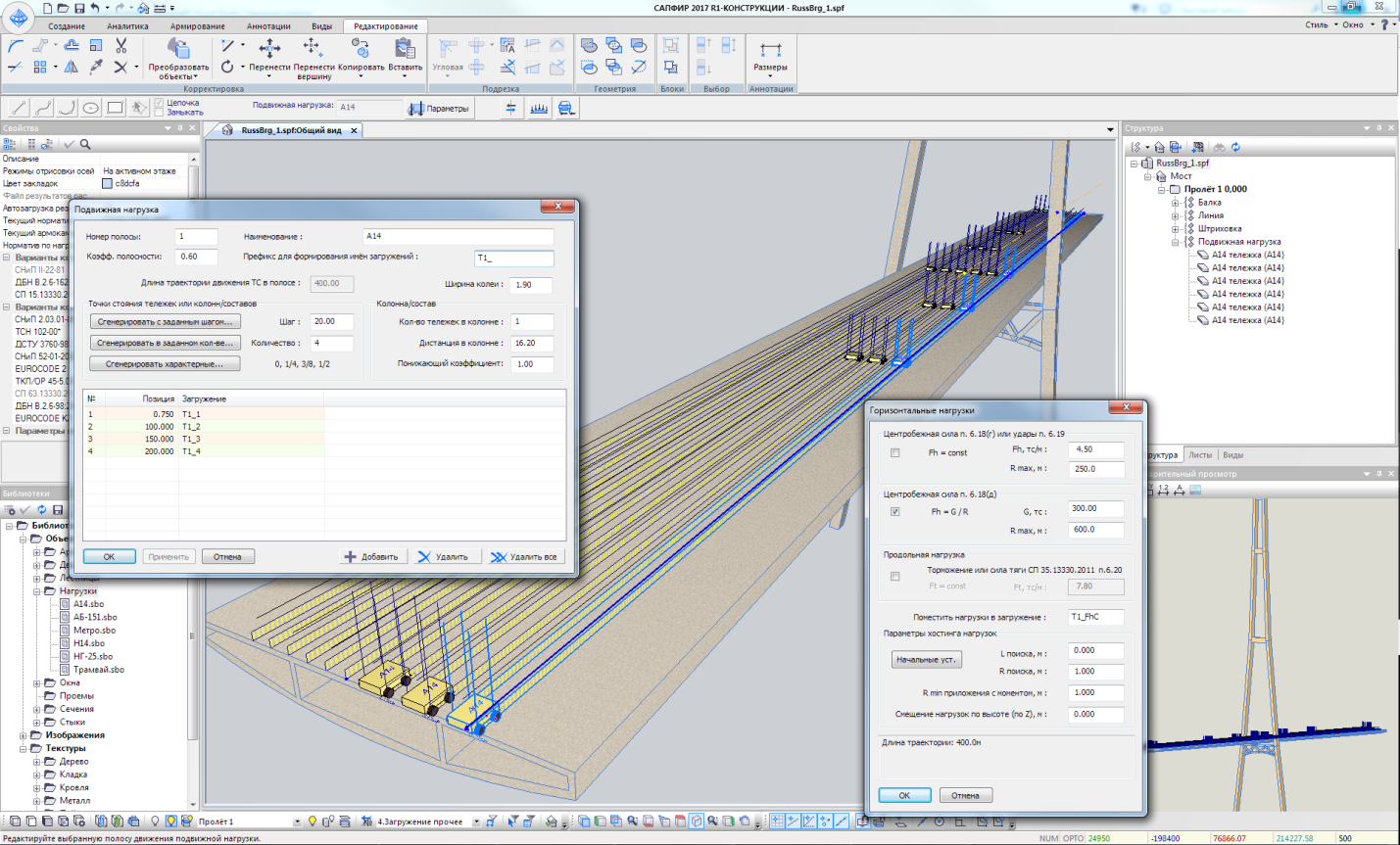The width and height of the screenshot is (1400, 845).
Task: Select the rectangle drawing shape tool
Action: [x=115, y=109]
